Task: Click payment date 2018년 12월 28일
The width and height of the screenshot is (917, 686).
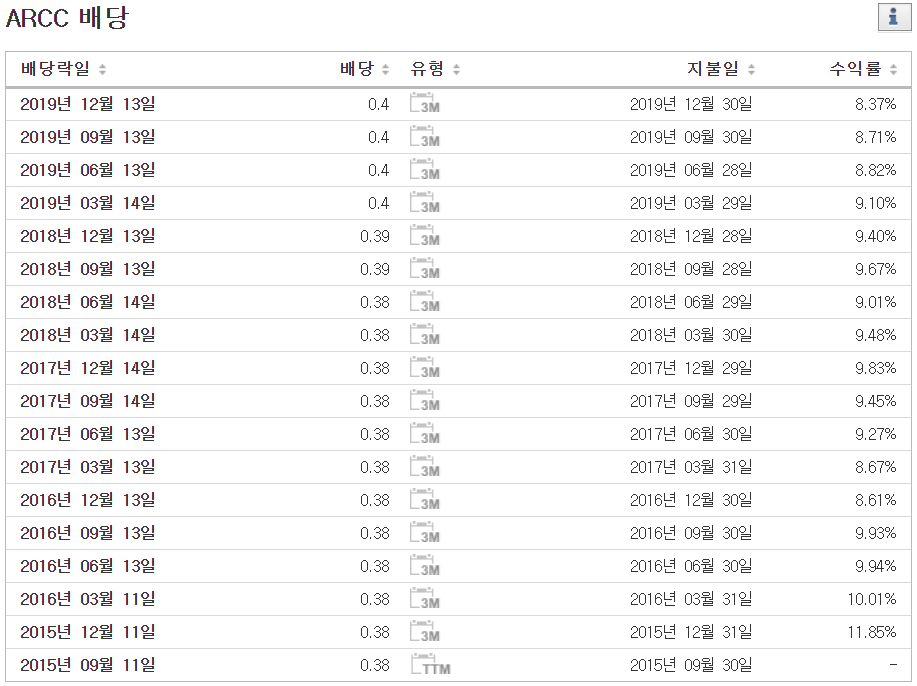Action: coord(691,236)
